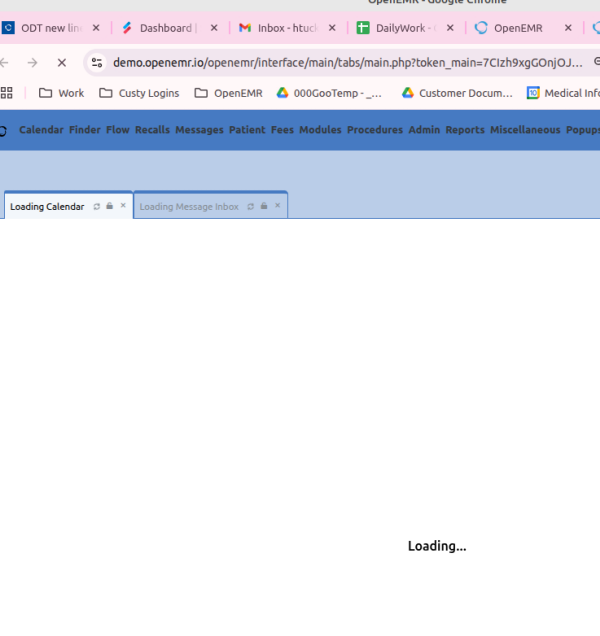Screen dimensions: 600x636
Task: Switch to the Inbox Gmail browser tab
Action: [x=279, y=28]
